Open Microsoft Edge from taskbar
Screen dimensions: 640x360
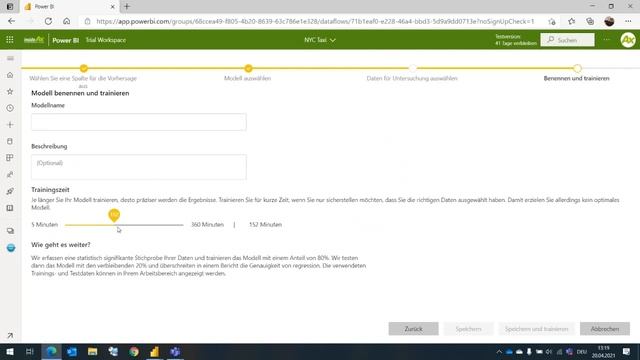pyautogui.click(x=51, y=351)
